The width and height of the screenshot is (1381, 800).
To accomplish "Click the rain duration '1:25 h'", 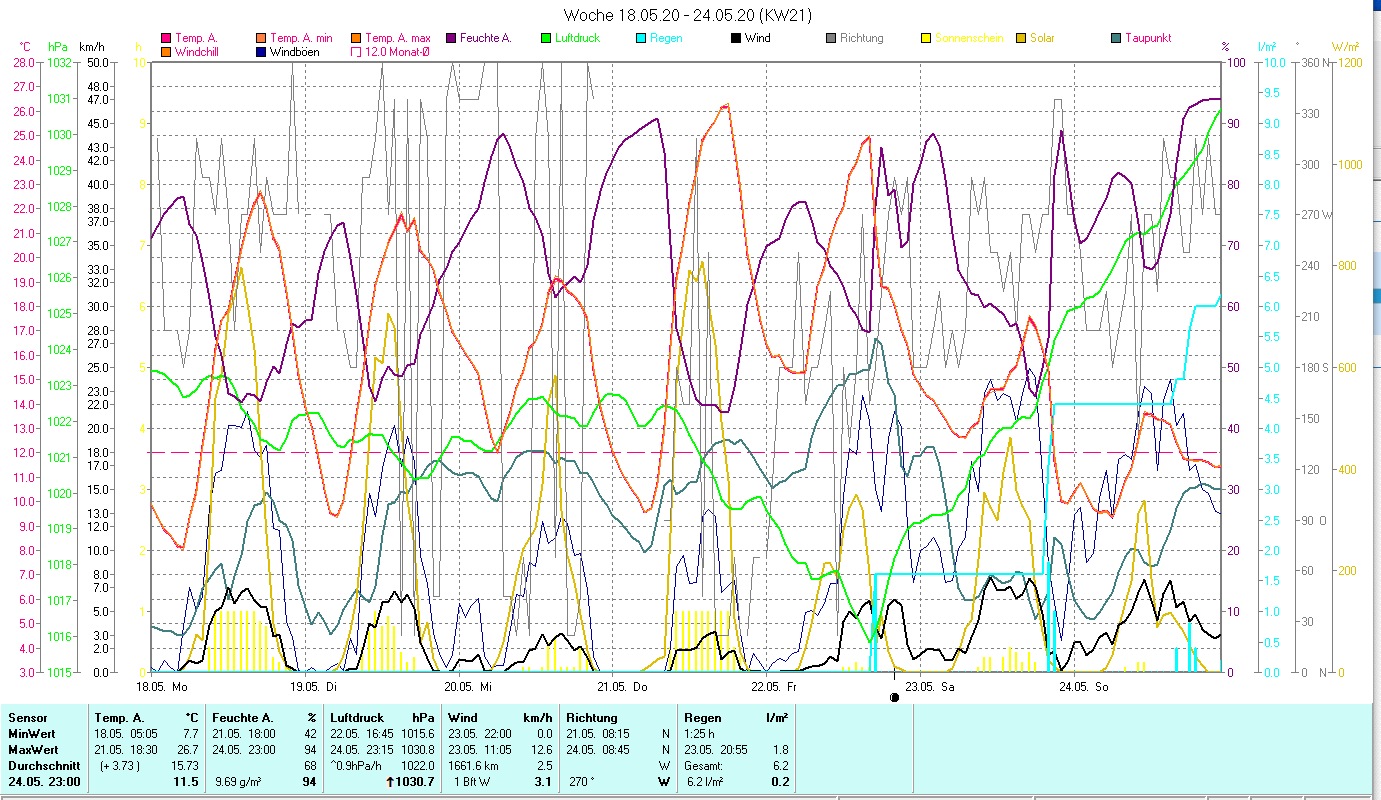I will [x=700, y=734].
